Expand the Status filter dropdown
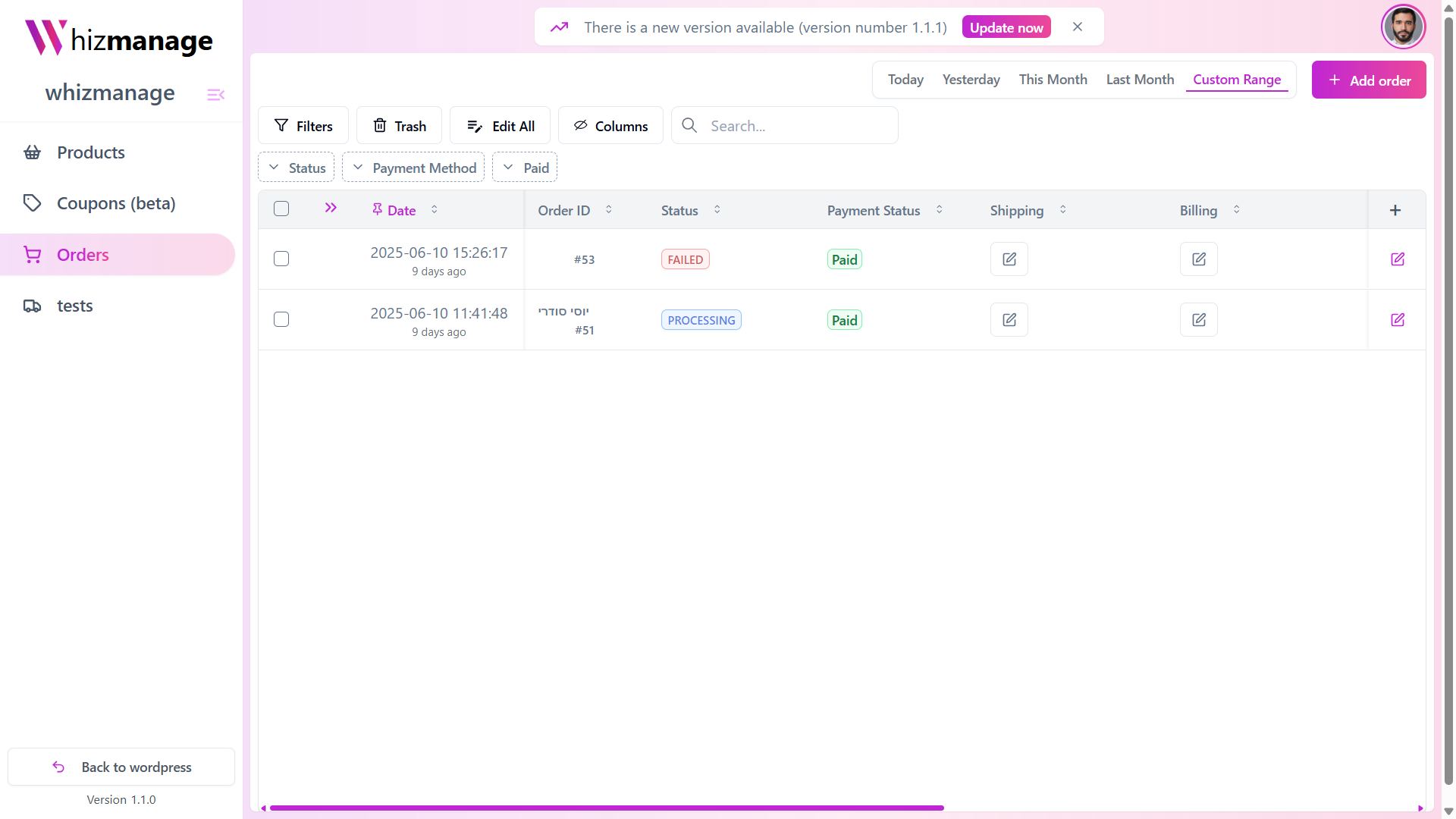Viewport: 1456px width, 819px height. coord(296,168)
